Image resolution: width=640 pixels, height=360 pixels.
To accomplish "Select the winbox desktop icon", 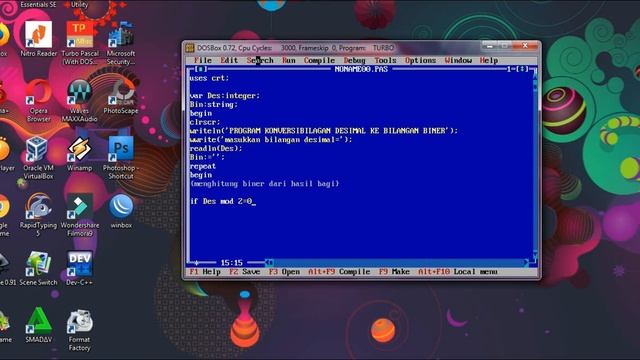I will click(121, 211).
